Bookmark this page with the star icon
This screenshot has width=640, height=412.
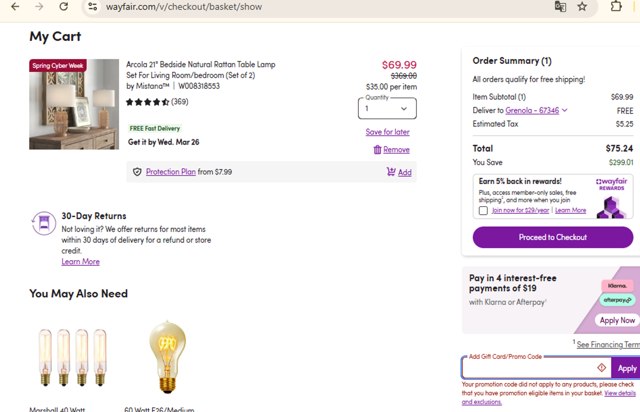582,7
